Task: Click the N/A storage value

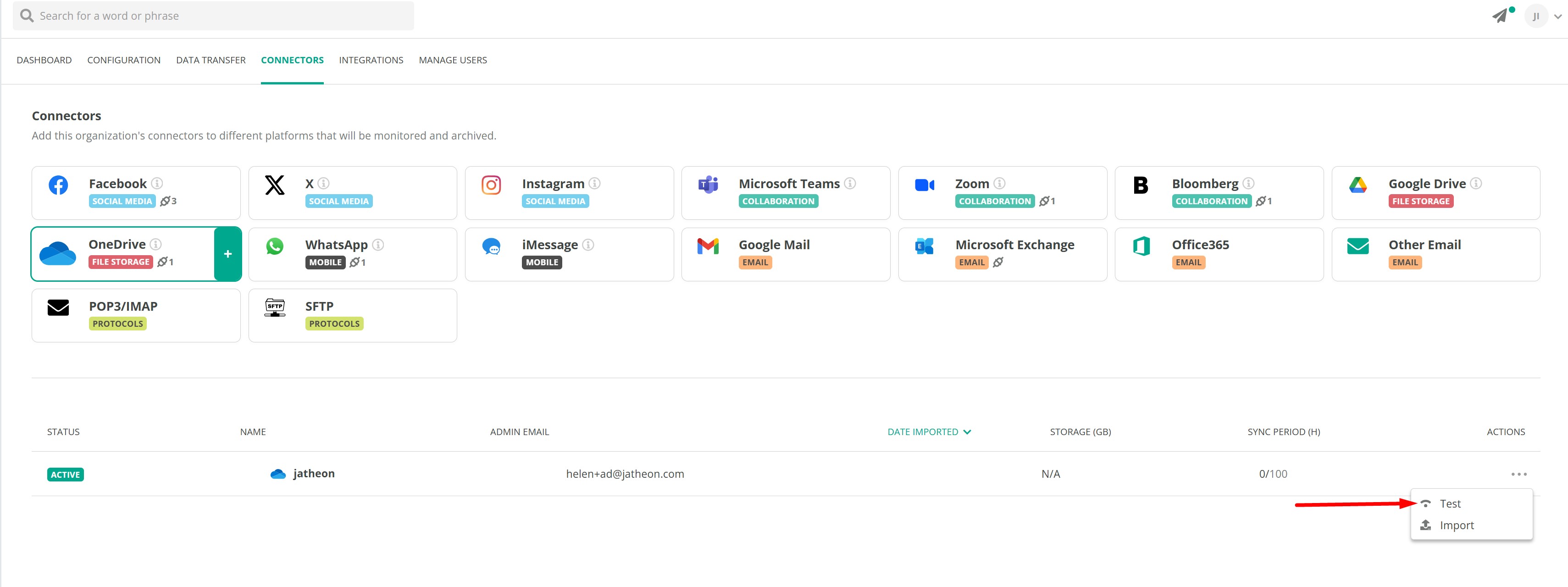Action: coord(1051,474)
